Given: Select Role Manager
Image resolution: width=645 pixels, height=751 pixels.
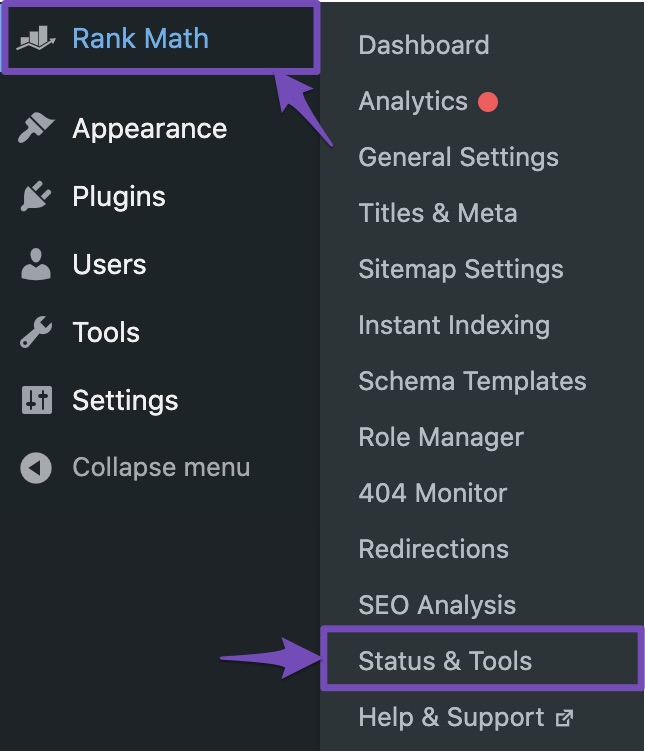Looking at the screenshot, I should [x=440, y=437].
